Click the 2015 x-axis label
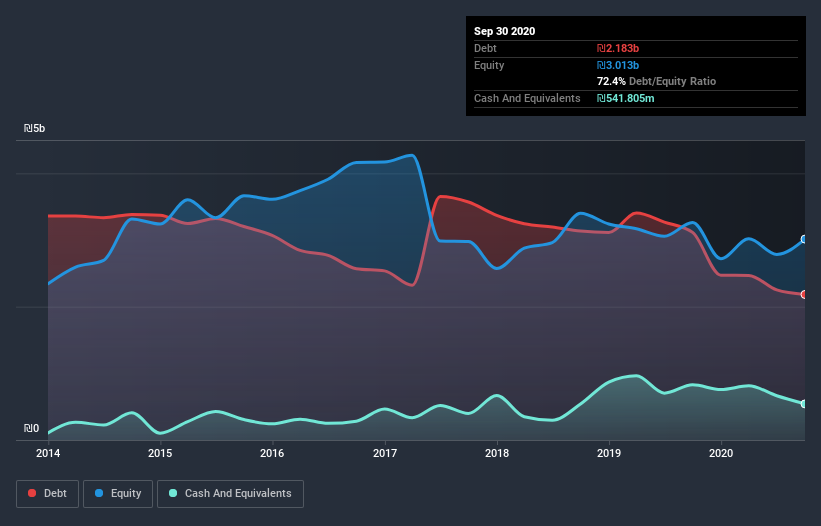 (160, 453)
